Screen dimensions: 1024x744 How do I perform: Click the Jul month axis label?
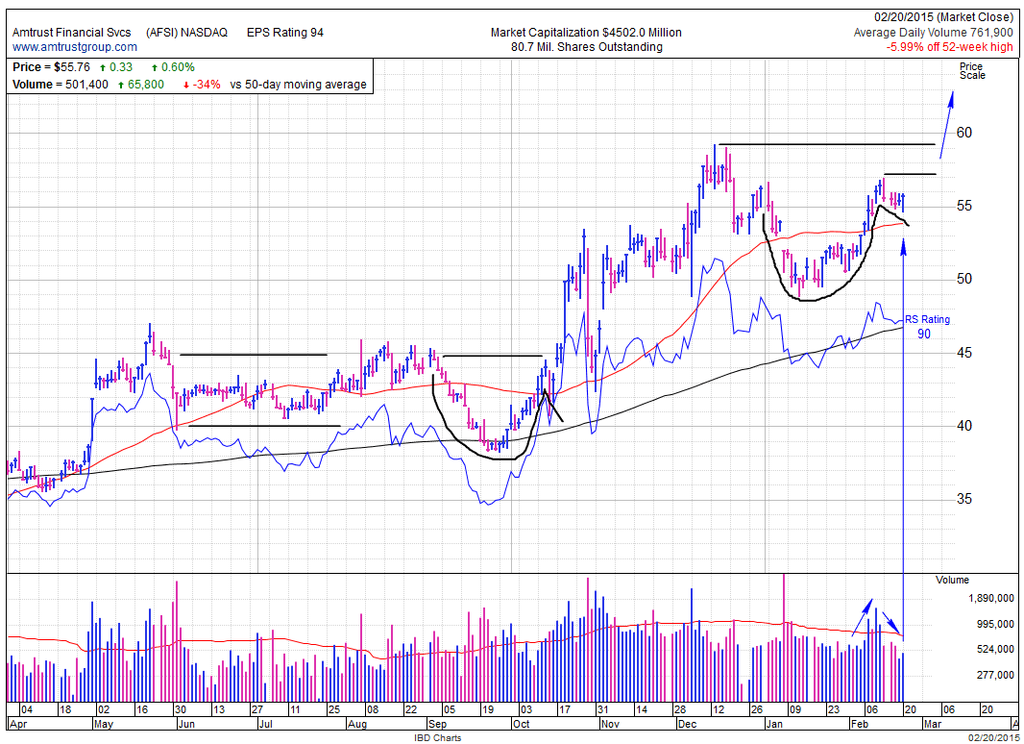coord(265,724)
